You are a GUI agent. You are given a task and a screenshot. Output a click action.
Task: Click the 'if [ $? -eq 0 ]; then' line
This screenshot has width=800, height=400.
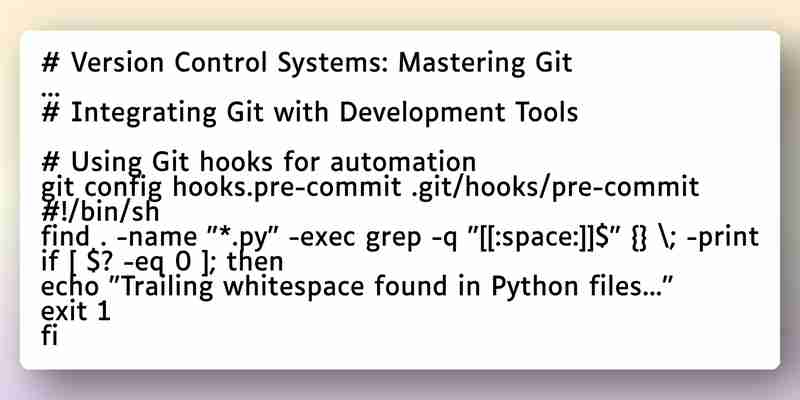(162, 262)
